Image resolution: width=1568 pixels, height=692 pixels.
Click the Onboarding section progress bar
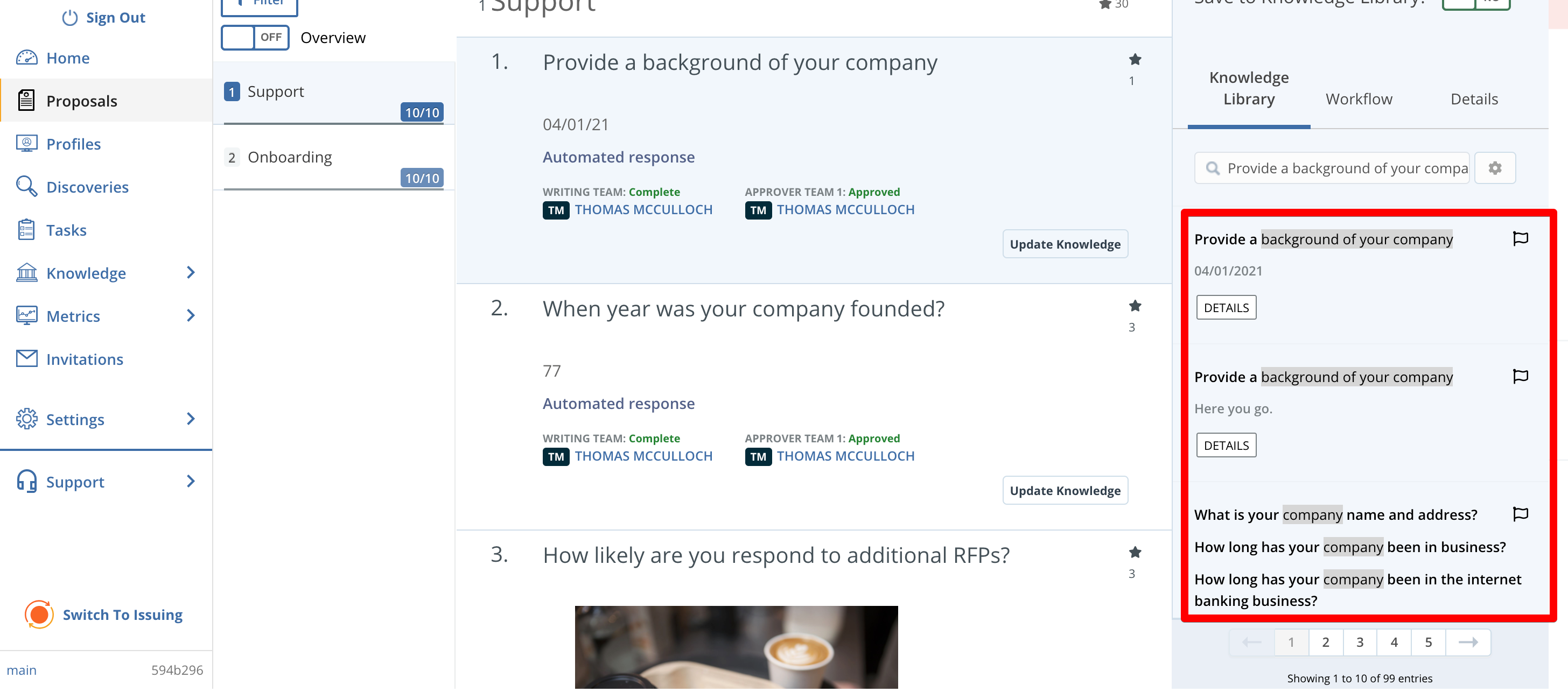(x=334, y=189)
